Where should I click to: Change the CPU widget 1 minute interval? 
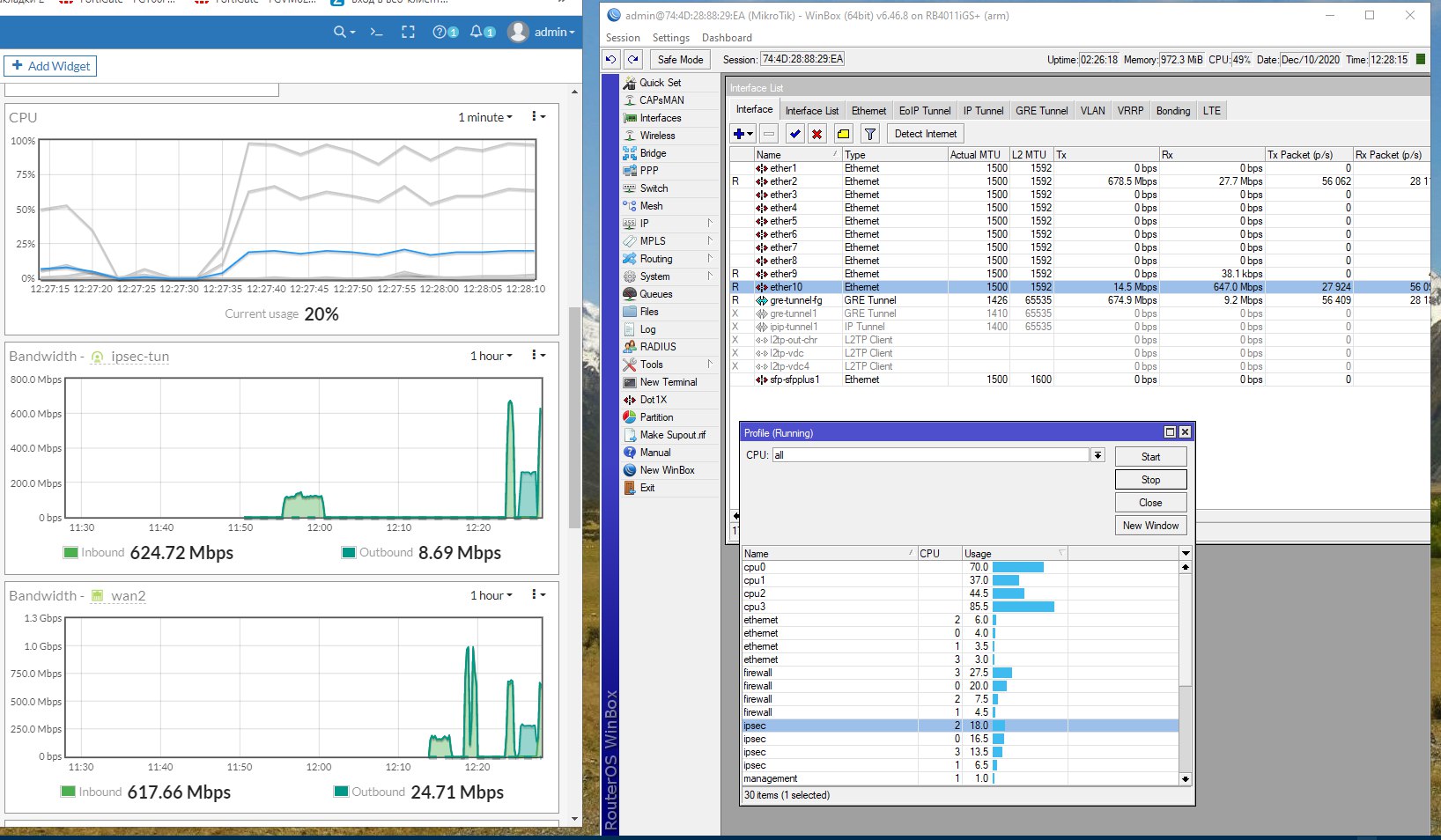[484, 117]
